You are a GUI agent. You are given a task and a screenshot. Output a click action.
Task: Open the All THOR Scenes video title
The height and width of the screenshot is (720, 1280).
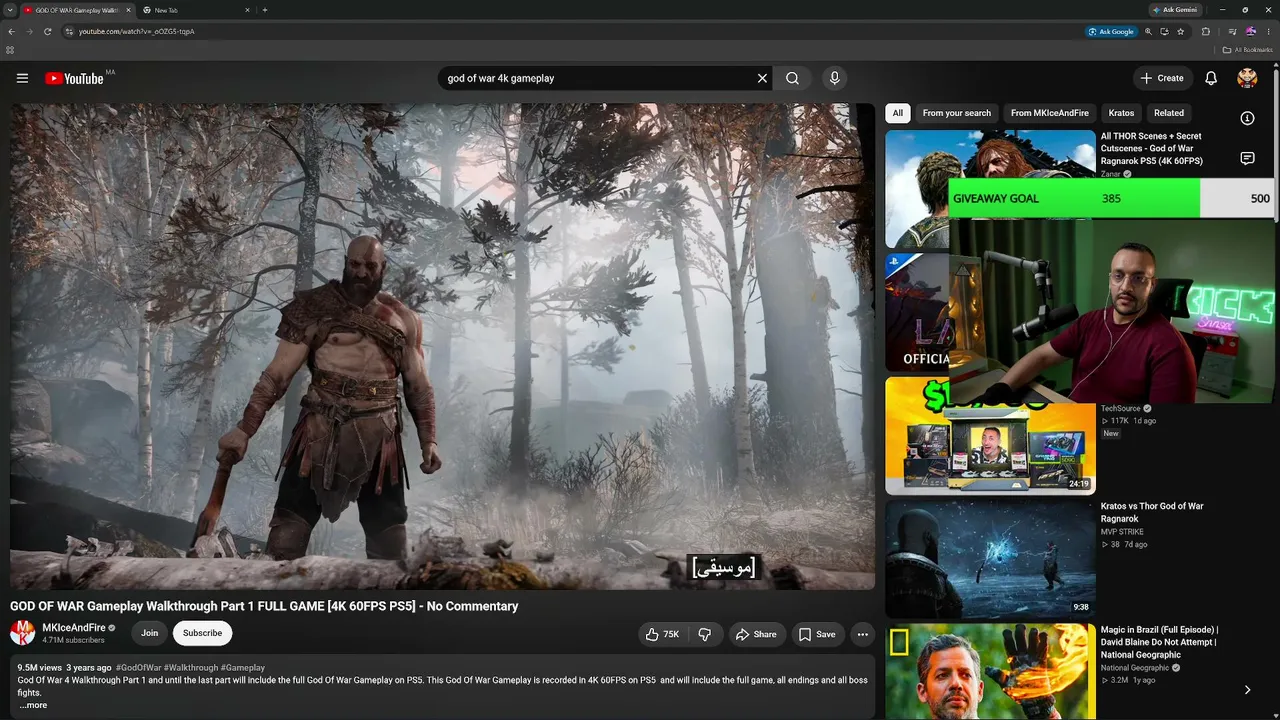(1151, 149)
